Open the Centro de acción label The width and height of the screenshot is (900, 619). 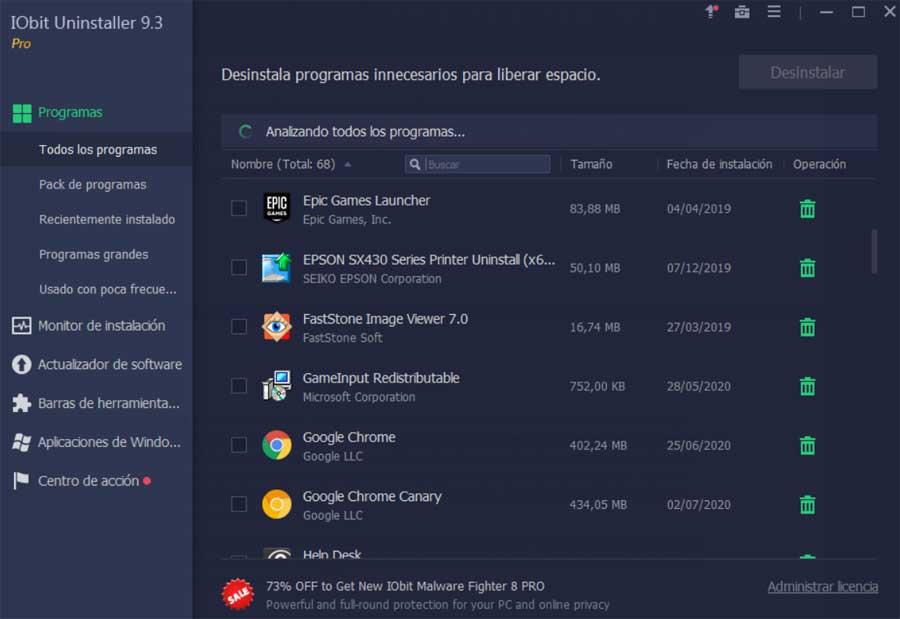click(x=88, y=481)
